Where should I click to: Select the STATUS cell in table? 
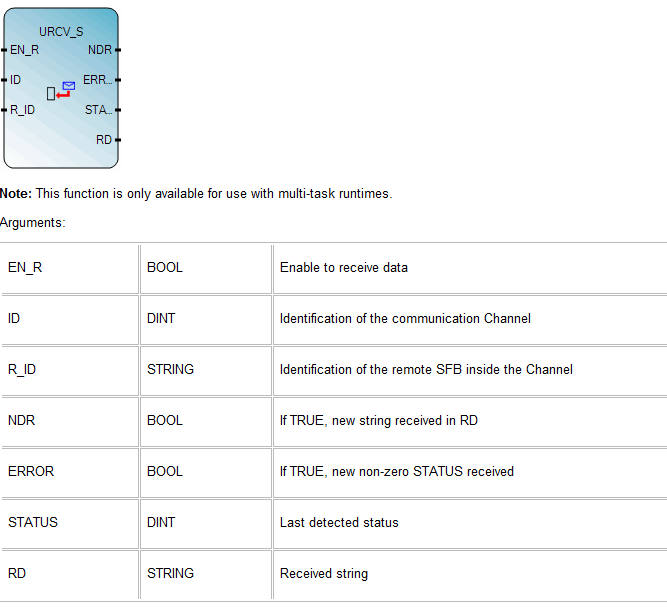point(70,523)
